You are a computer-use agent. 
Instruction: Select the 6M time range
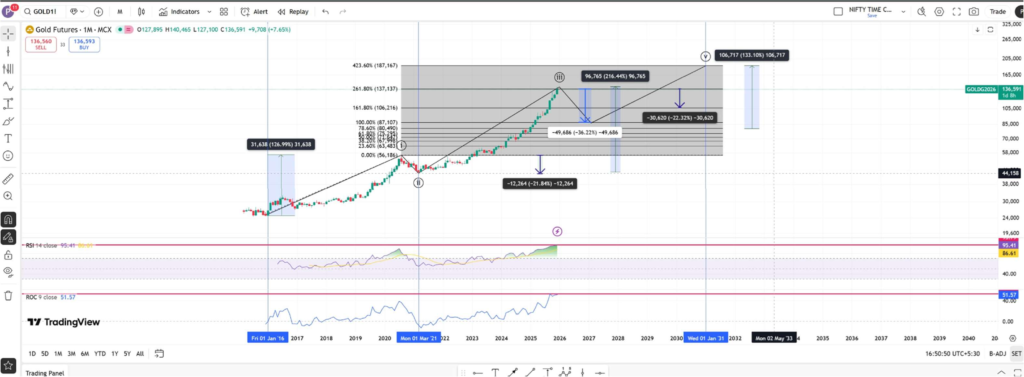tap(85, 353)
